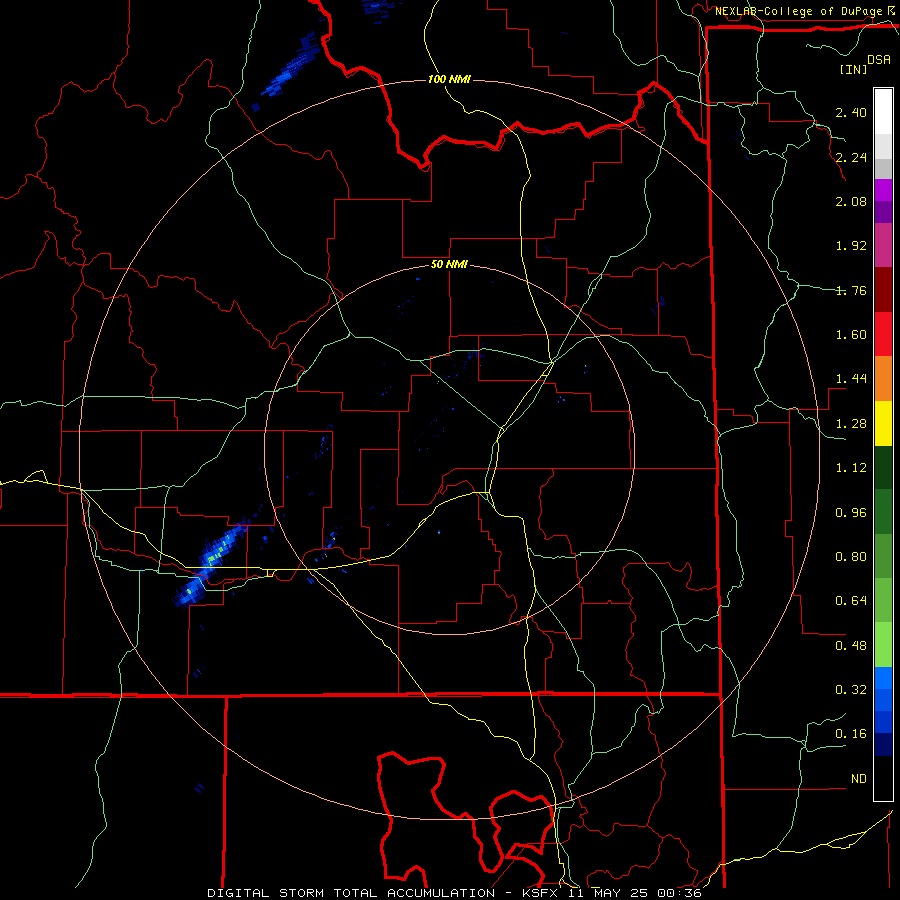Select the 1.28 legend value

click(851, 424)
